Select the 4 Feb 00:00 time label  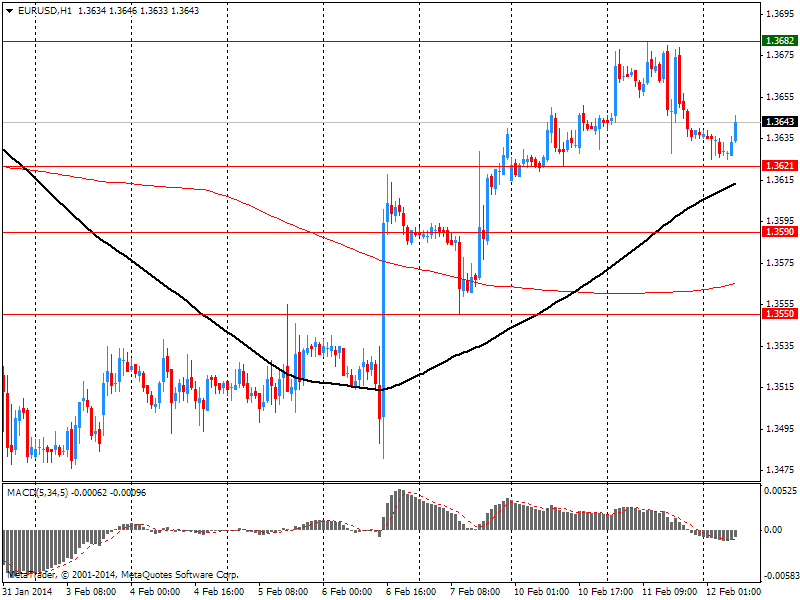click(x=155, y=592)
